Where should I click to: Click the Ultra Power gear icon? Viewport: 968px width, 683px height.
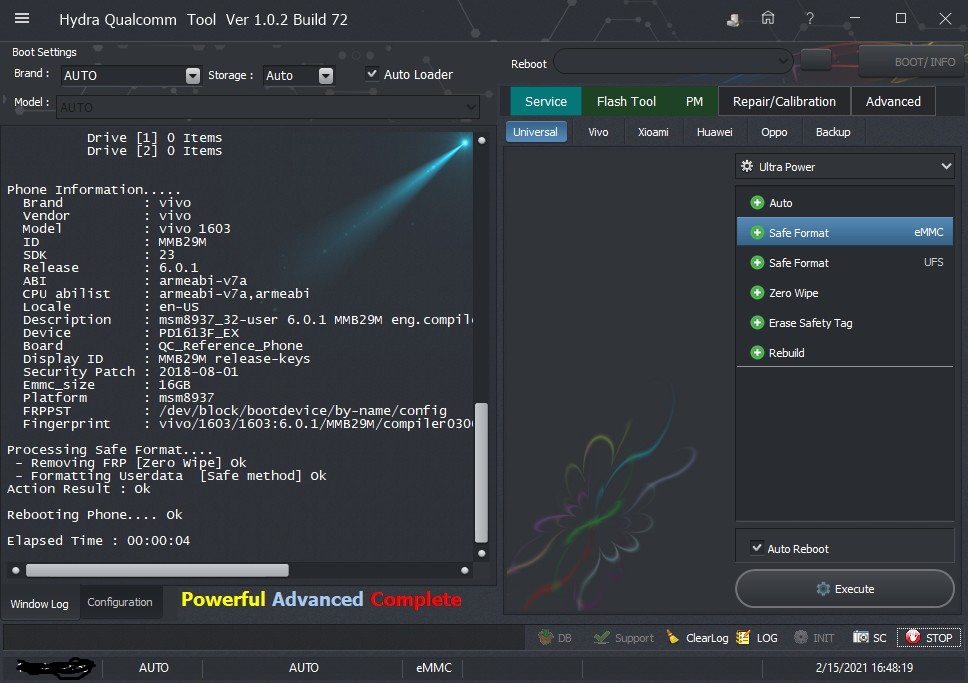[747, 166]
